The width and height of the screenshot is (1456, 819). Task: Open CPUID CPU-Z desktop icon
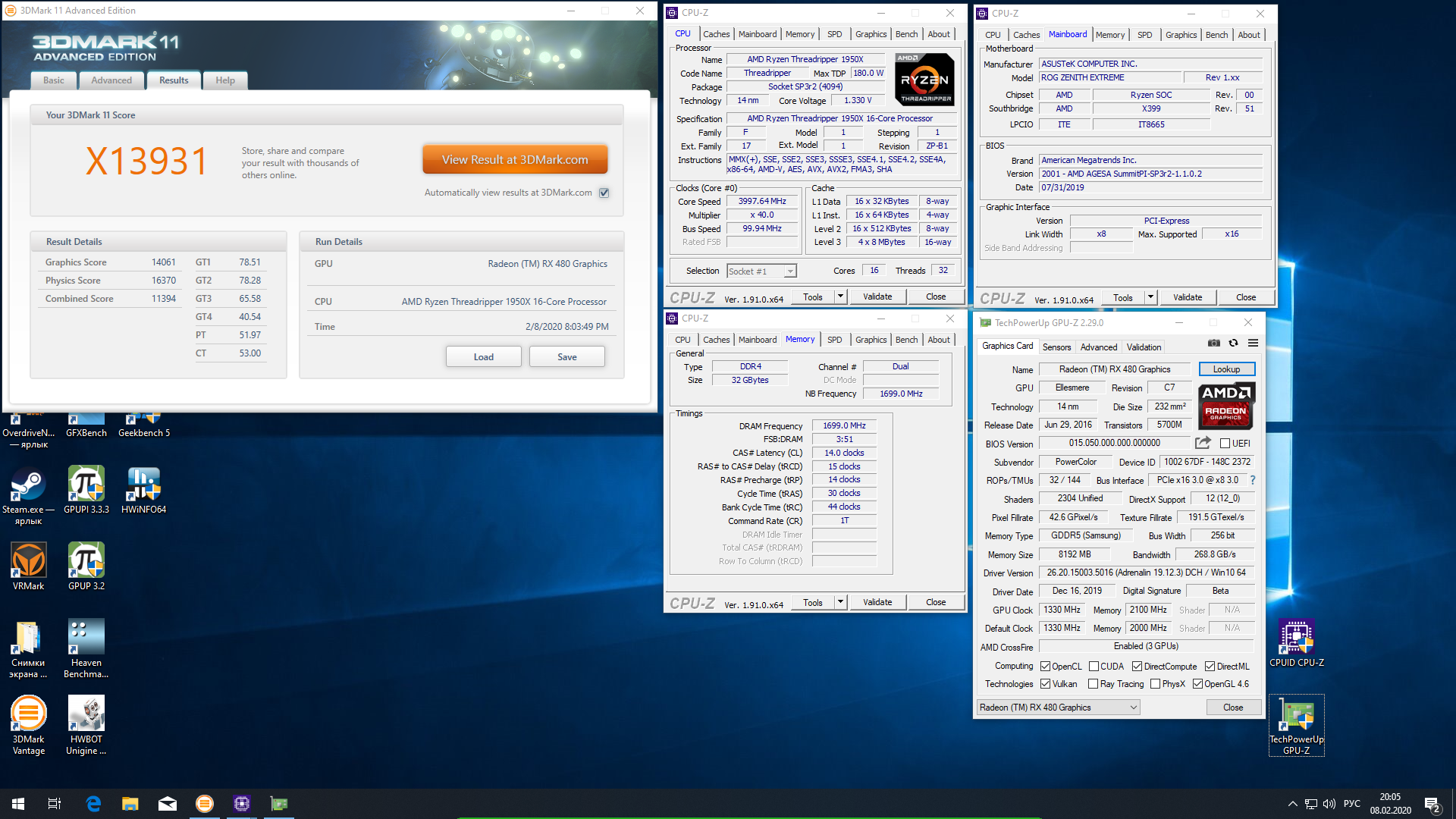(1297, 644)
